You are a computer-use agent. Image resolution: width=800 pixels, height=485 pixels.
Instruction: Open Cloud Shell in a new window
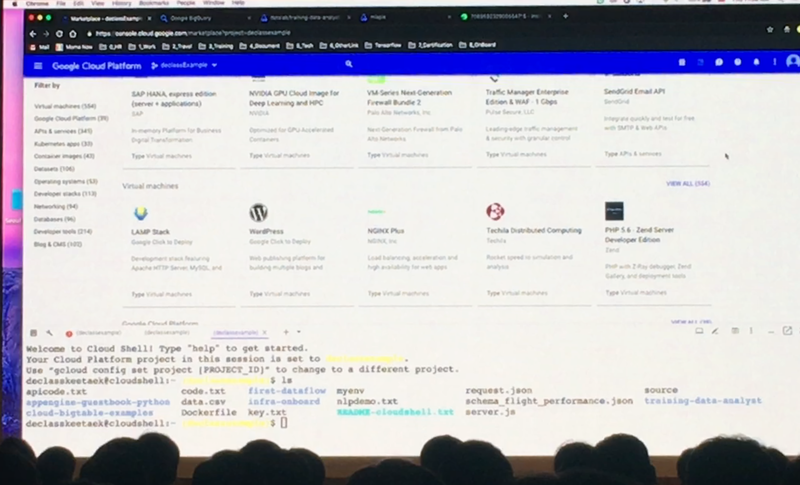pos(787,330)
